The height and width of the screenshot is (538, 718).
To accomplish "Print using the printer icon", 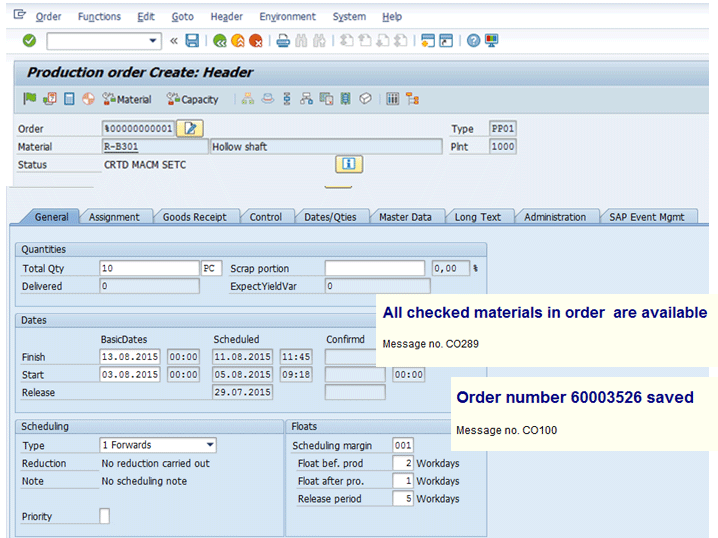I will [x=283, y=41].
